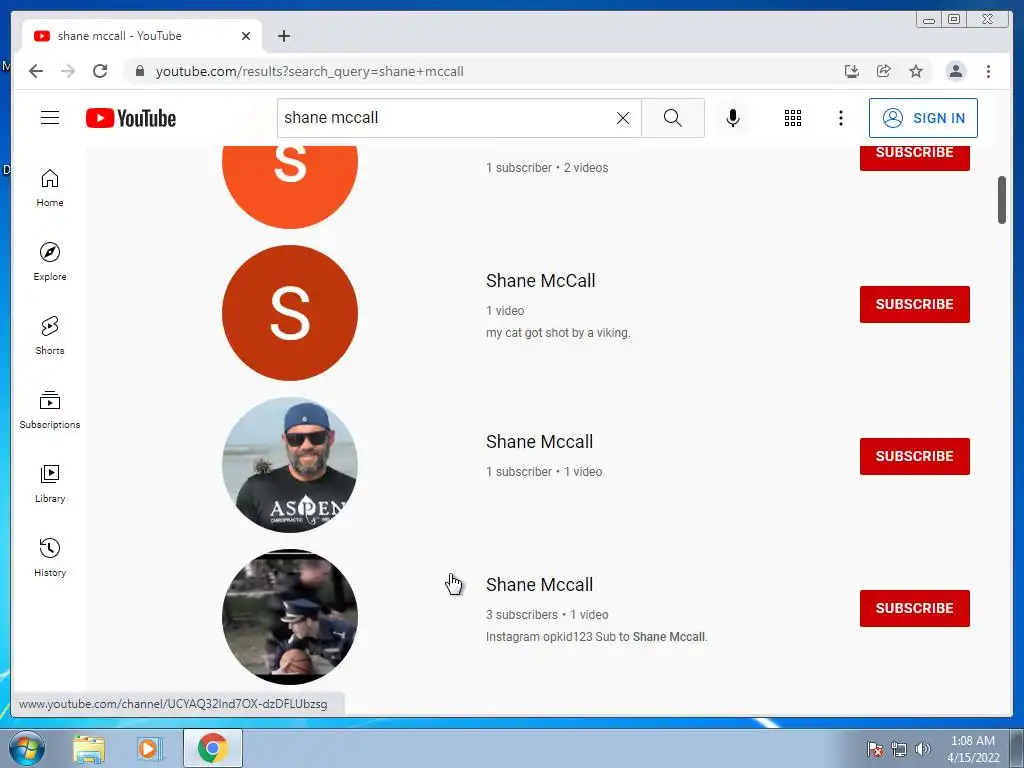Subscribe to Shane Mccall with 1 subscriber
The height and width of the screenshot is (768, 1024).
(x=914, y=456)
